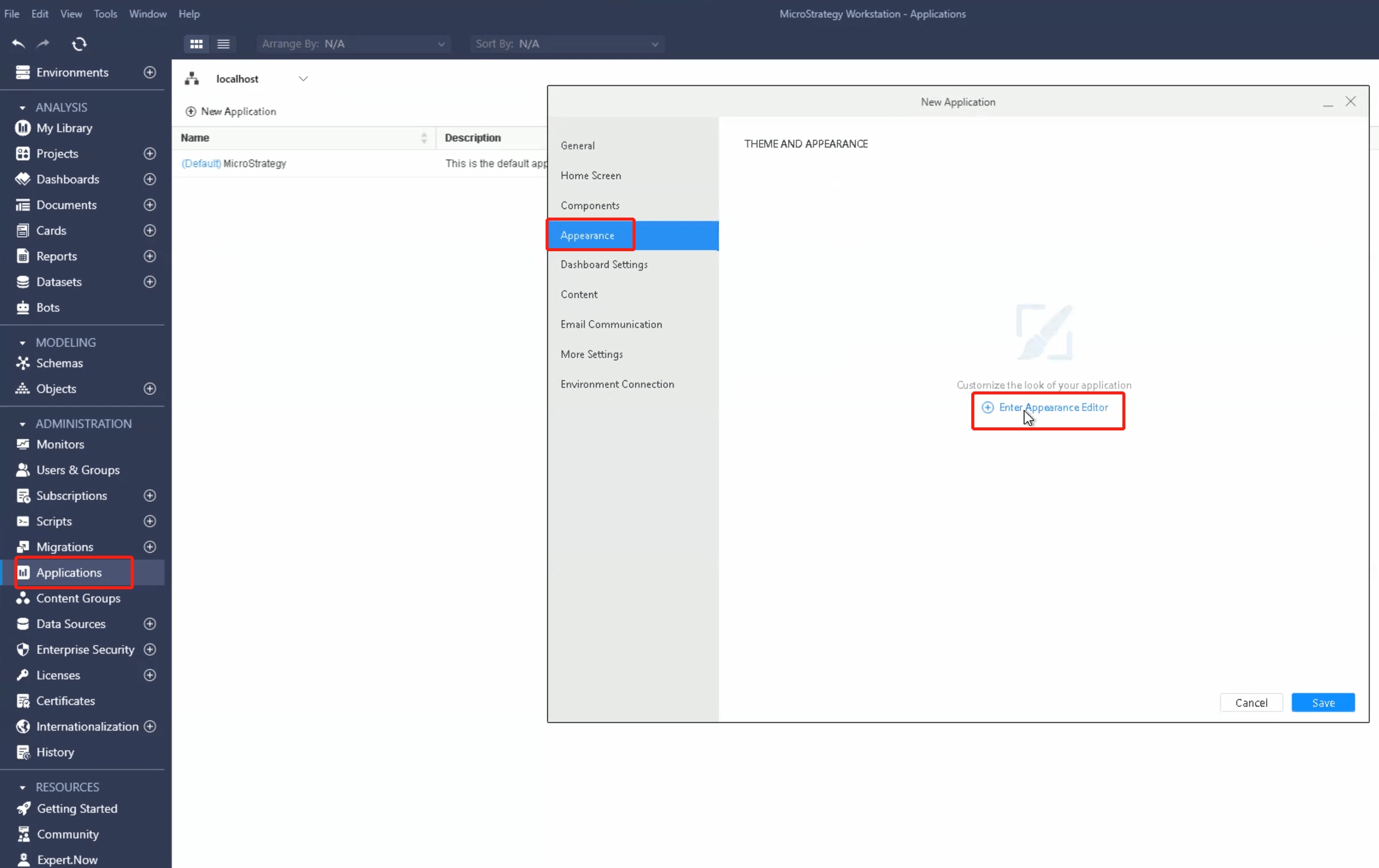Open the View menu
The height and width of the screenshot is (868, 1379).
71,14
